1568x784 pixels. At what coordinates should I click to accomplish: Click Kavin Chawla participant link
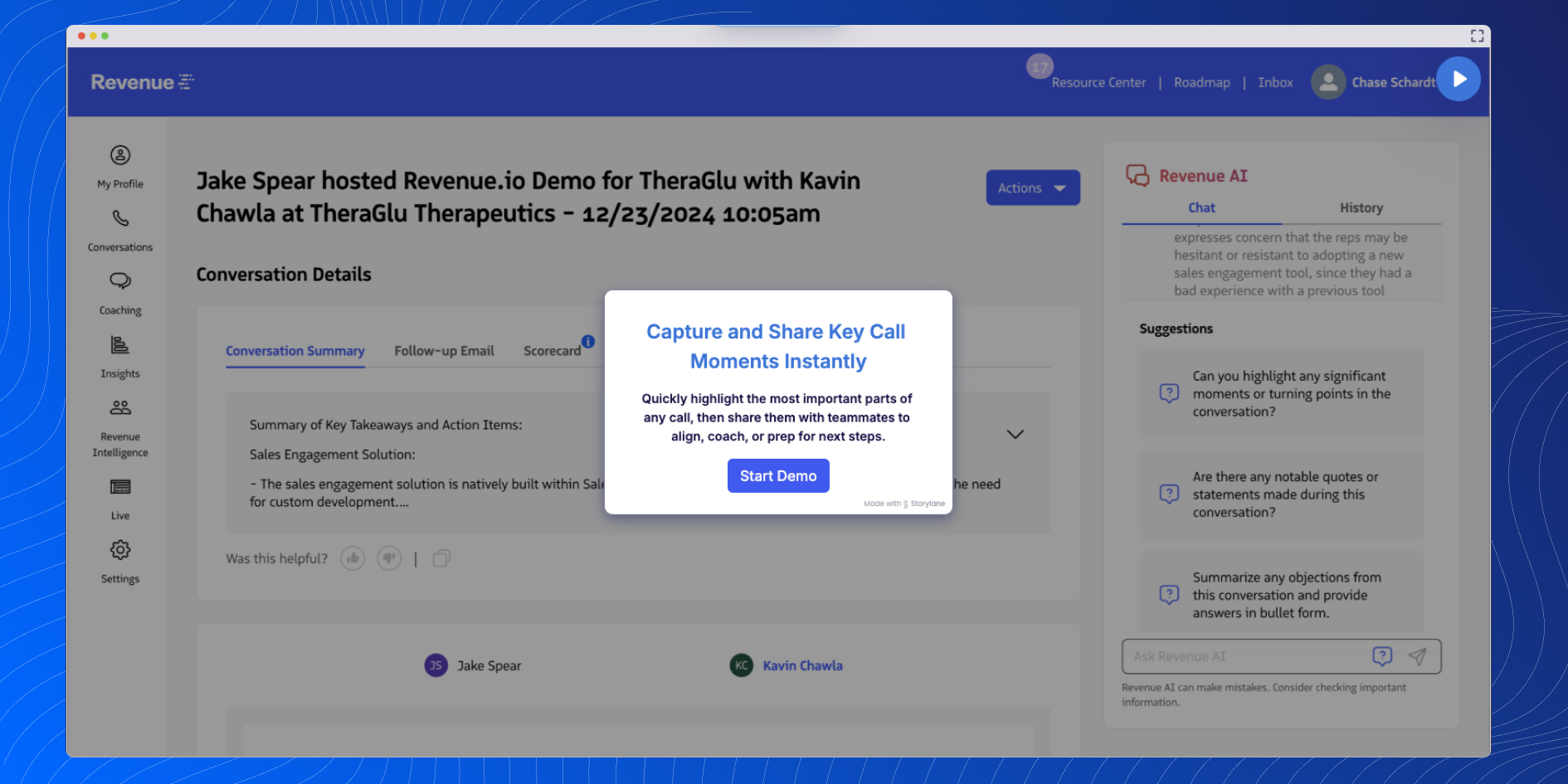pos(802,665)
